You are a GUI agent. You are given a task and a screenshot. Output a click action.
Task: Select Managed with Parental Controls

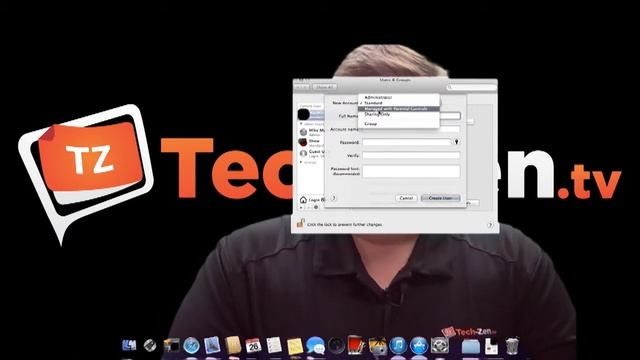[x=398, y=109]
